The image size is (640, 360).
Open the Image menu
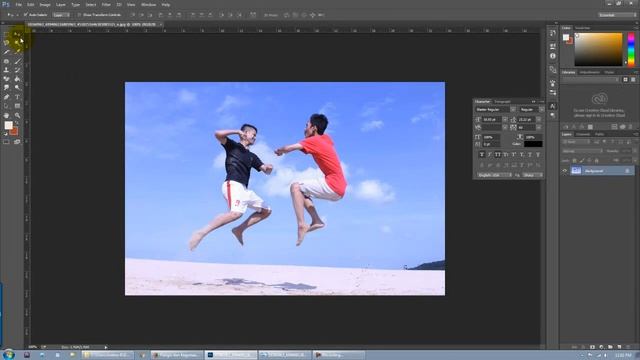[45, 4]
